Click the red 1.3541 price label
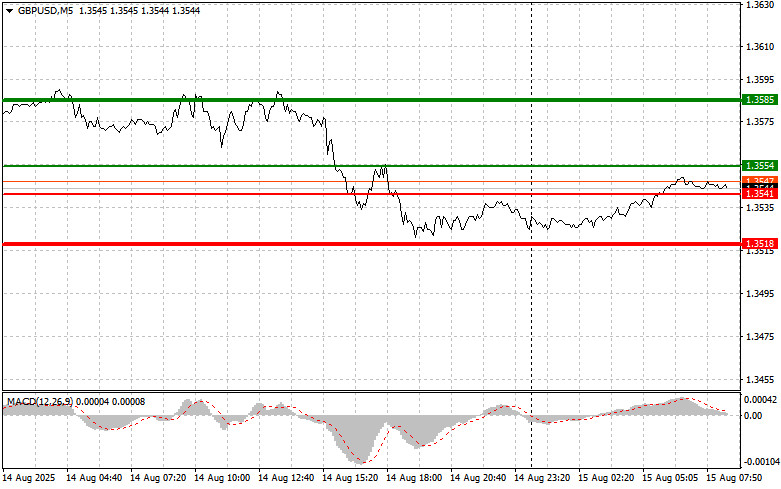781x489 pixels. 758,194
